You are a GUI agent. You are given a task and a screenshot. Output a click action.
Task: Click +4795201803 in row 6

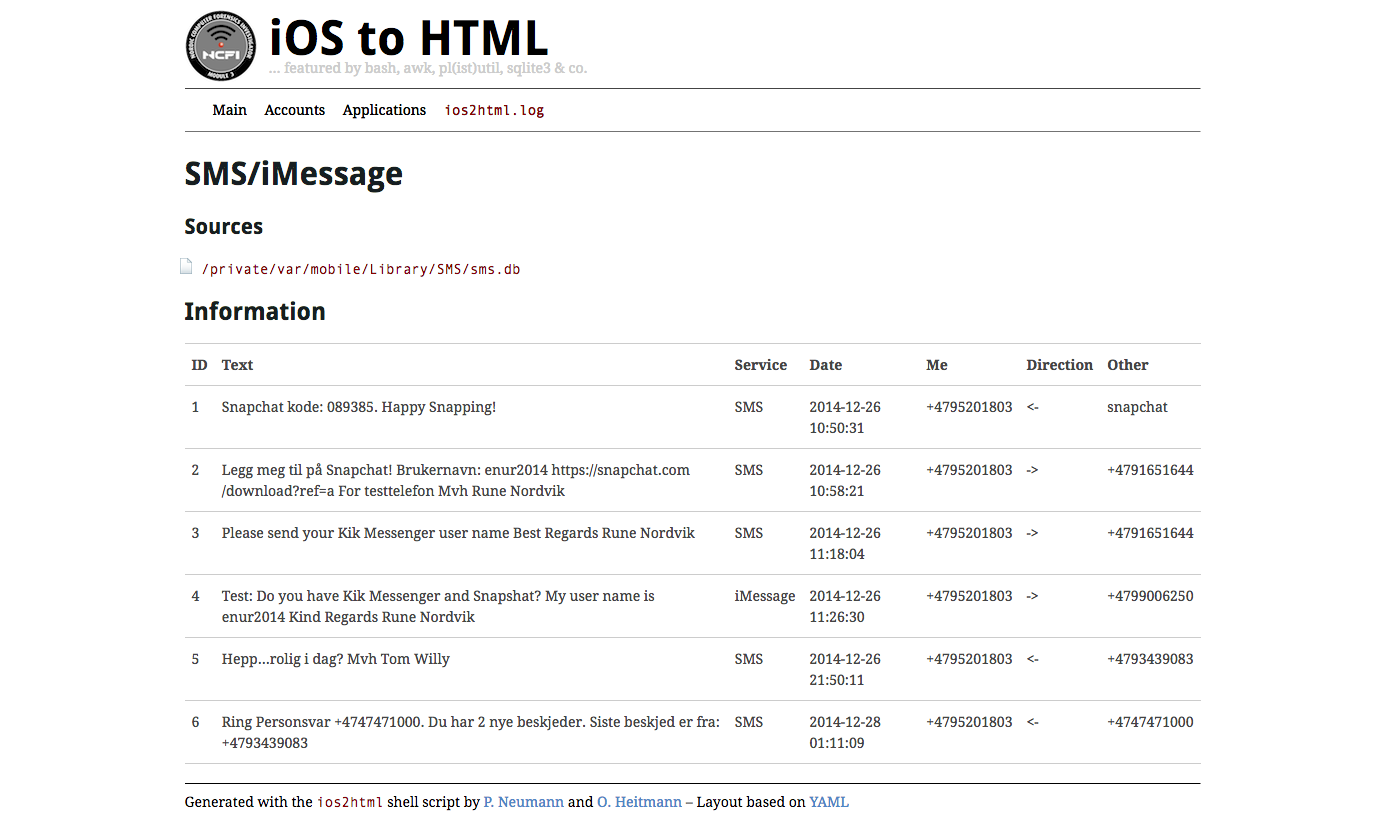click(969, 722)
